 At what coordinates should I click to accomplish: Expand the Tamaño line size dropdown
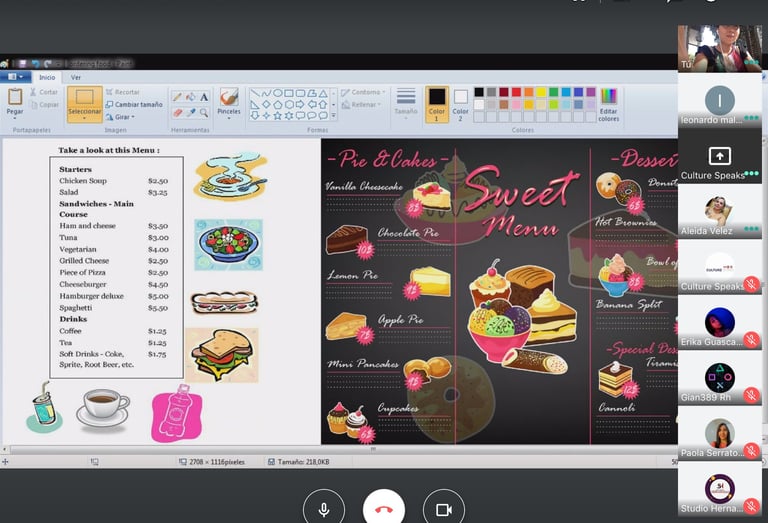[406, 102]
